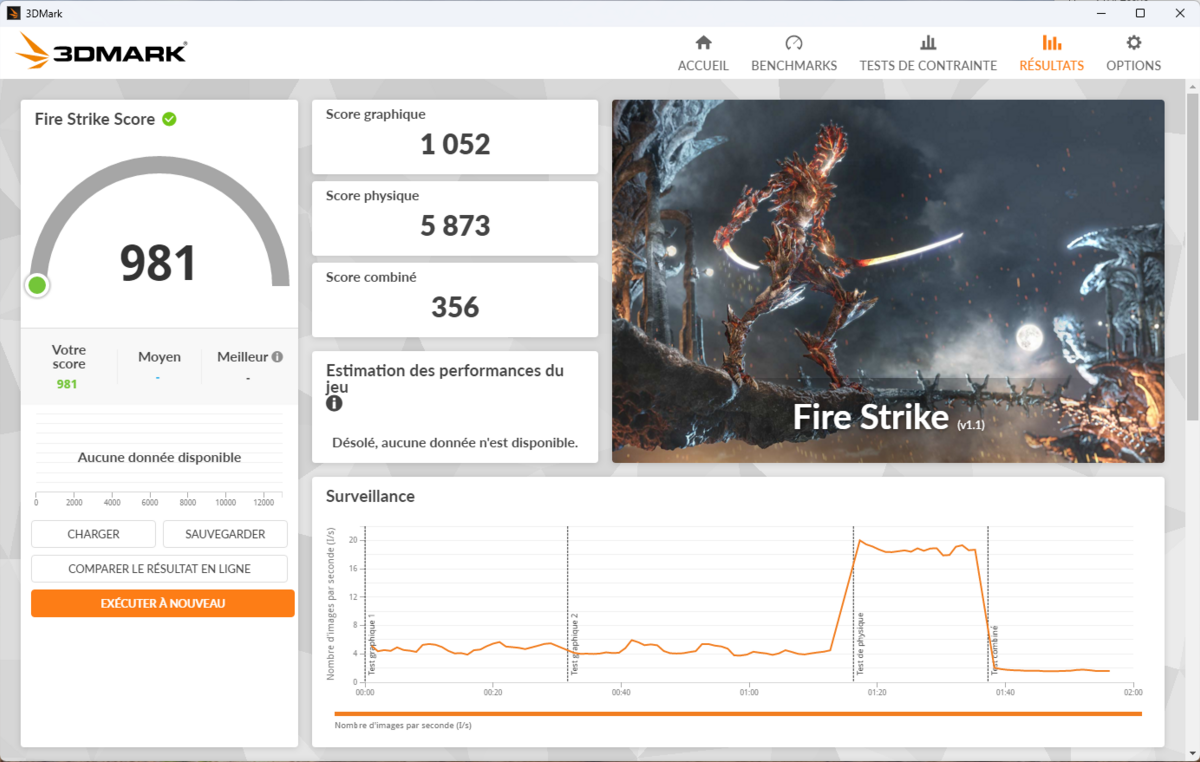Close the 3DMark window
Screen dimensions: 1200x762
coord(1179,13)
